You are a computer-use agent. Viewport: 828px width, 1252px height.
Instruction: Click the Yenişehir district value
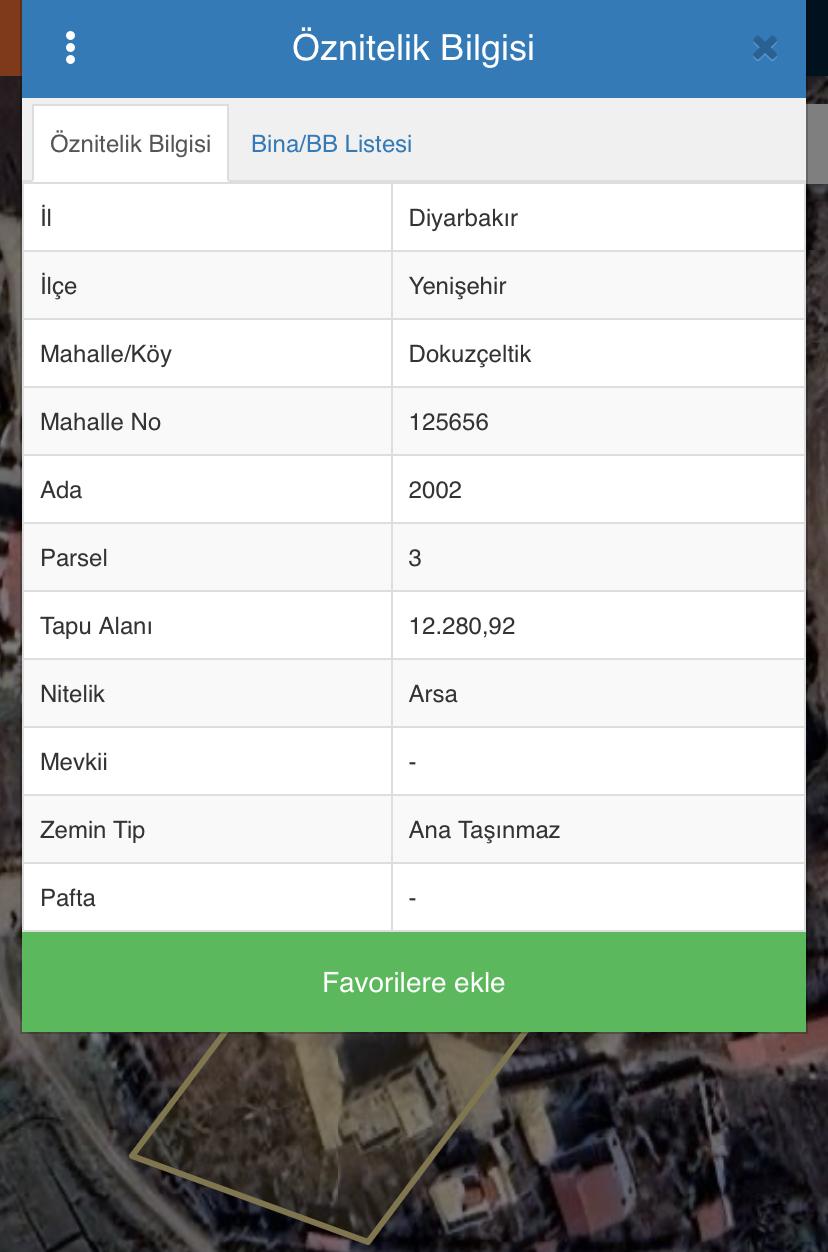point(458,286)
